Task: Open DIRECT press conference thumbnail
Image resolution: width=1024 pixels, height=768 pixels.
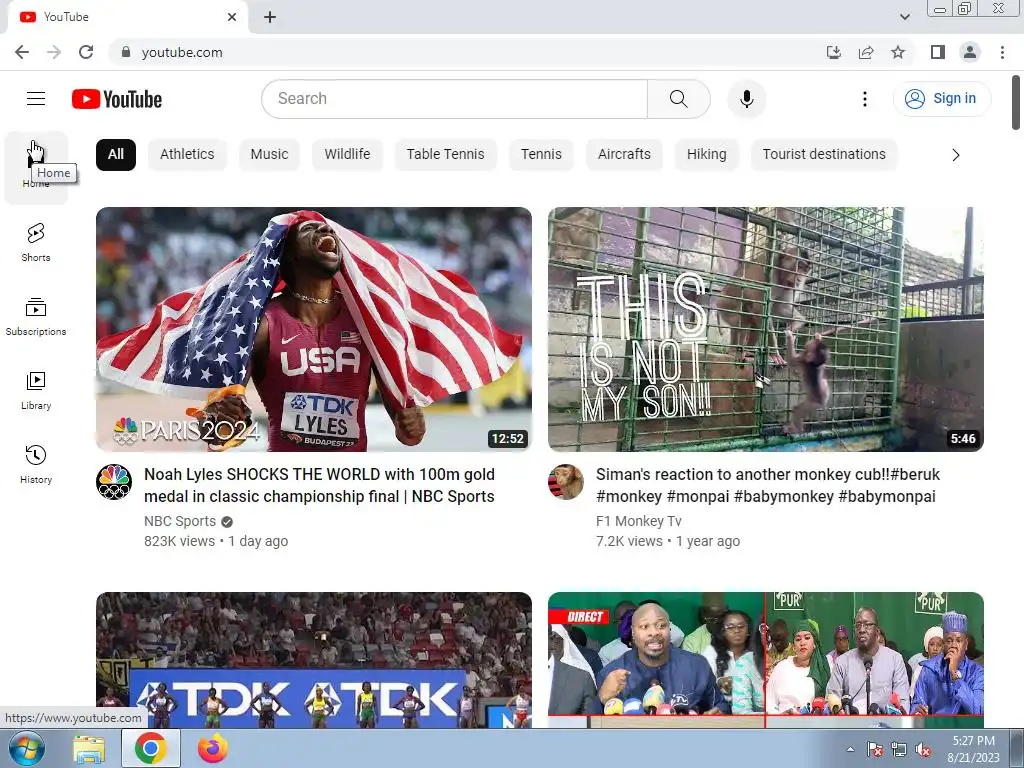Action: point(765,660)
